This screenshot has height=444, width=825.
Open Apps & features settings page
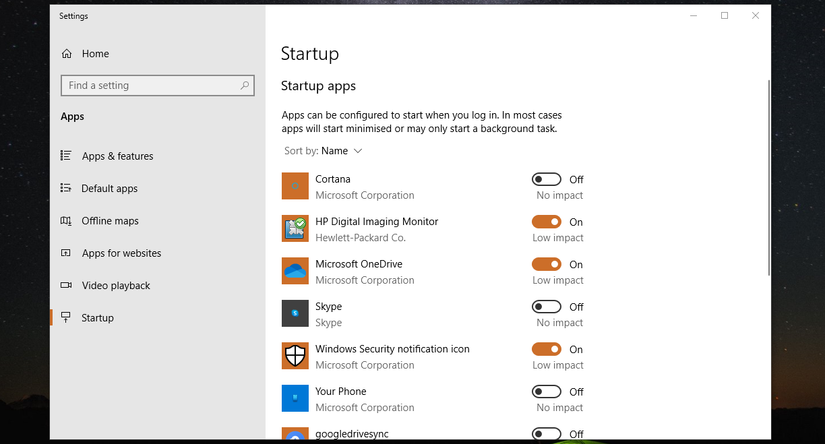(x=117, y=156)
